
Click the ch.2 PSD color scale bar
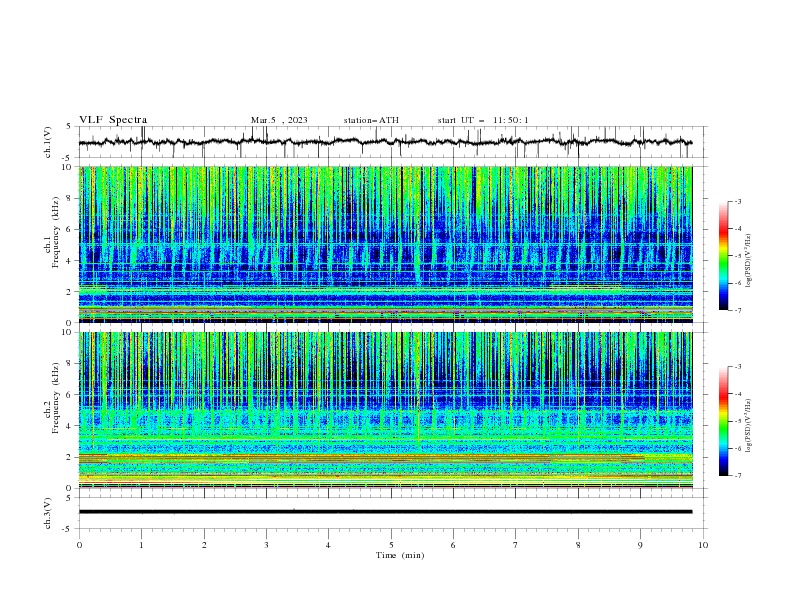pyautogui.click(x=723, y=421)
